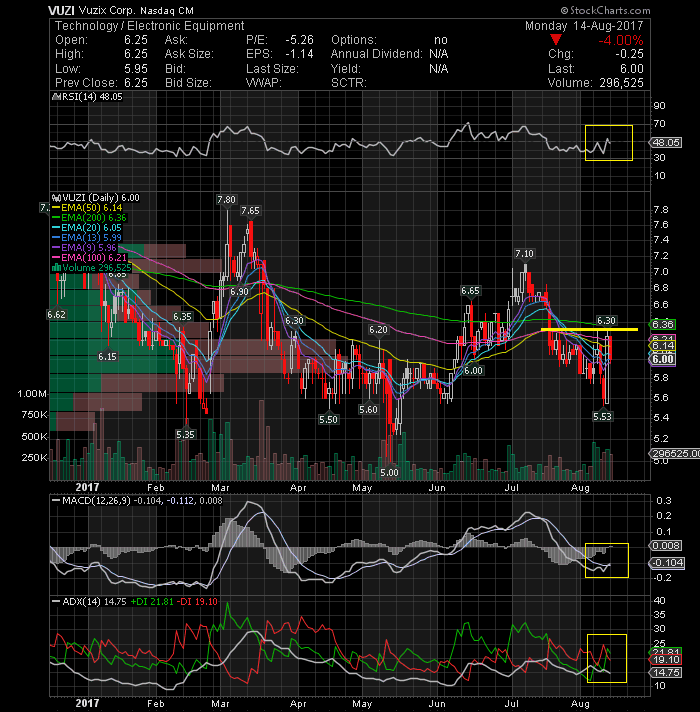Select the Vuzix Corp. company name
Screen dimensions: 700x712
coord(107,10)
